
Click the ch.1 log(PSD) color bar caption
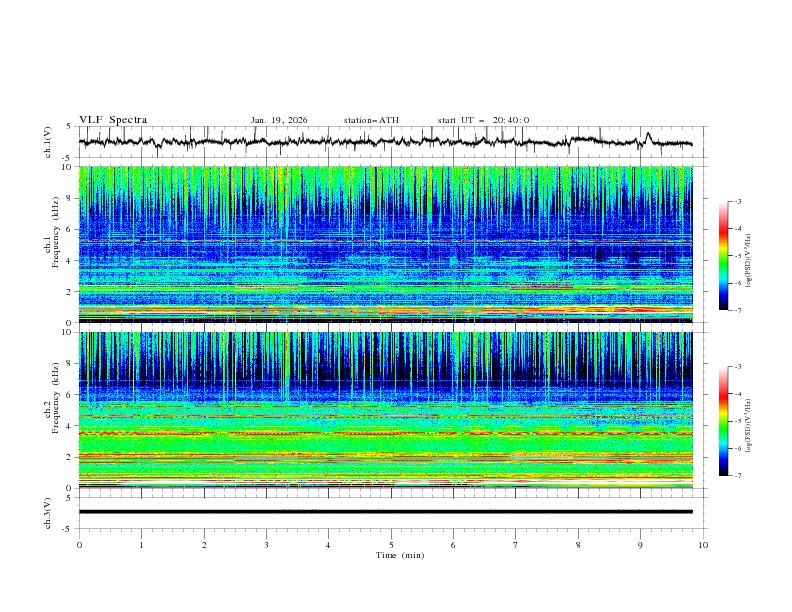[749, 261]
